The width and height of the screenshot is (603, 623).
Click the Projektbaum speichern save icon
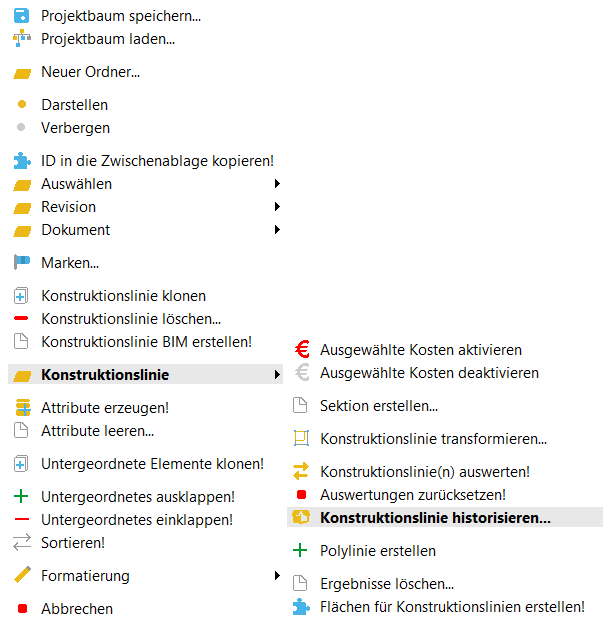[x=21, y=16]
